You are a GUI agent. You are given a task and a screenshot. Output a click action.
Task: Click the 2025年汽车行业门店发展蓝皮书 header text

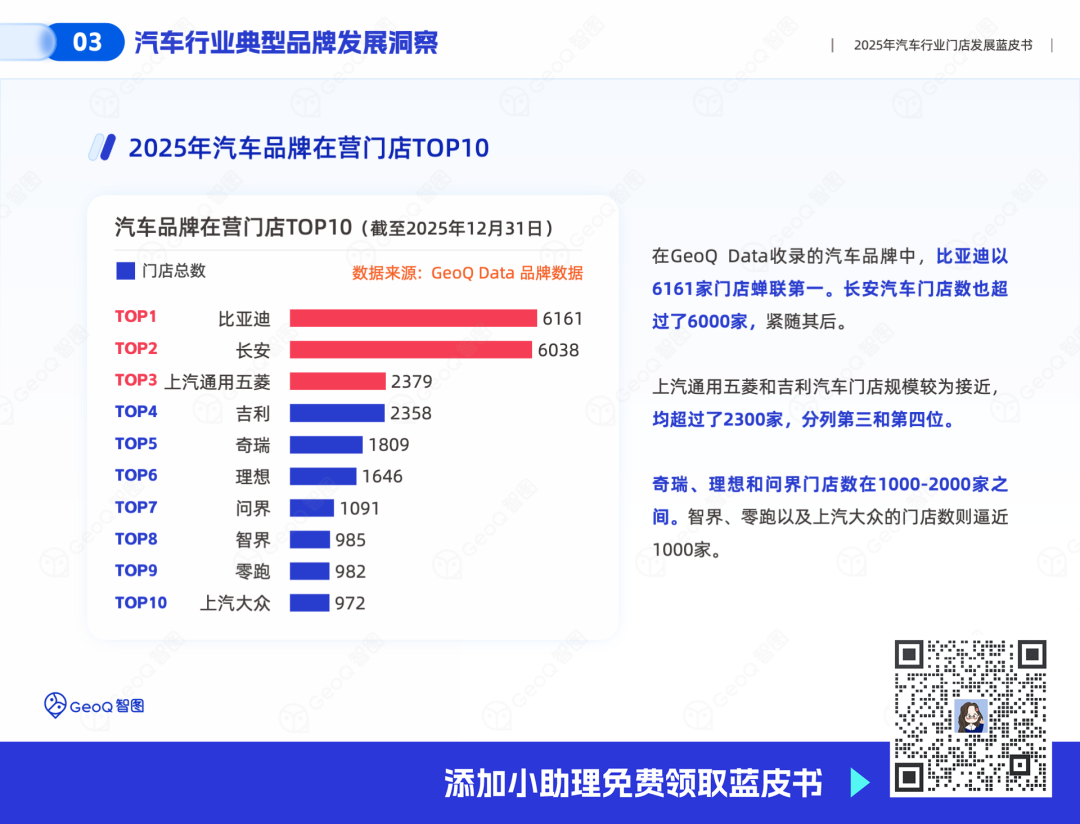[x=942, y=46]
